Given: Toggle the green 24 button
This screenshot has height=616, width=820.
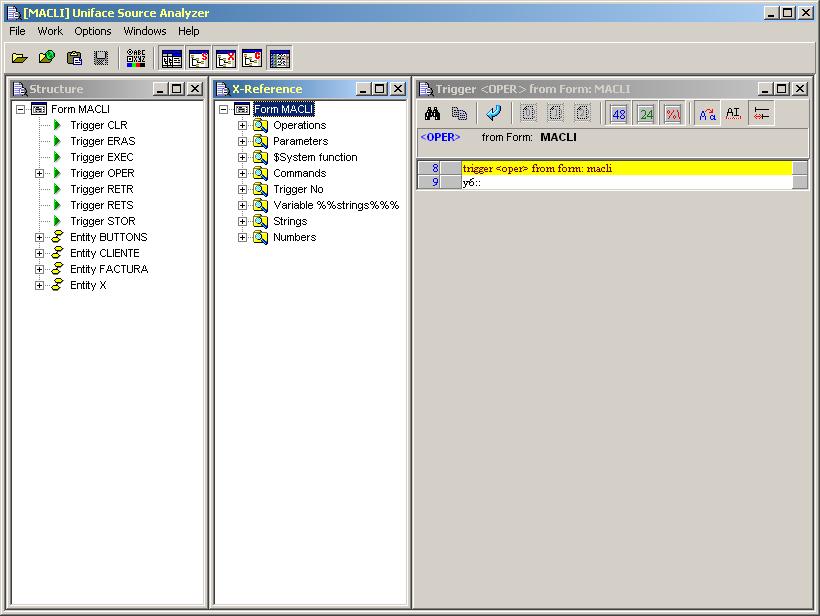Looking at the screenshot, I should tap(646, 114).
